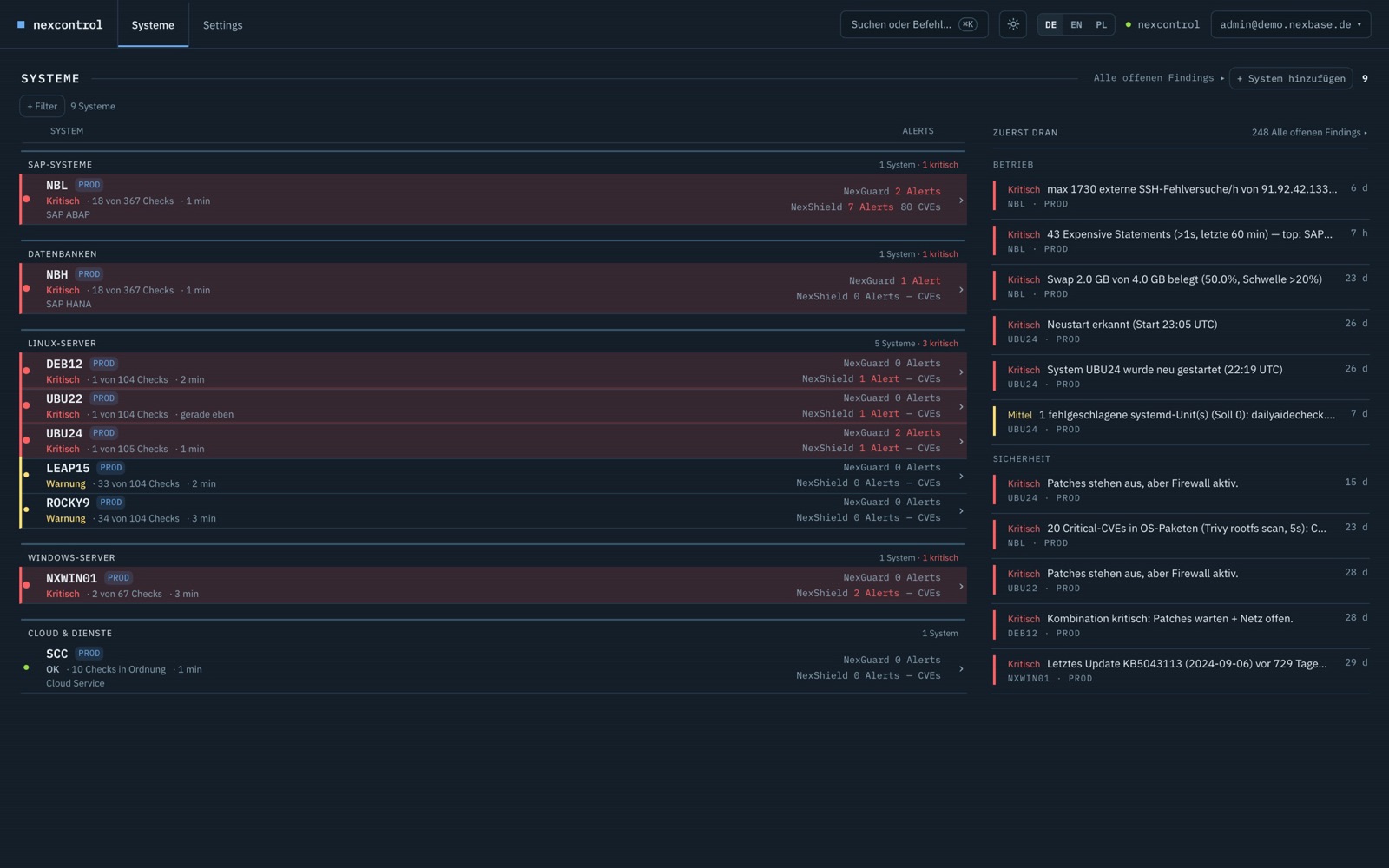
Task: Click NexGuard 1 Alert in NBH row
Action: click(894, 280)
